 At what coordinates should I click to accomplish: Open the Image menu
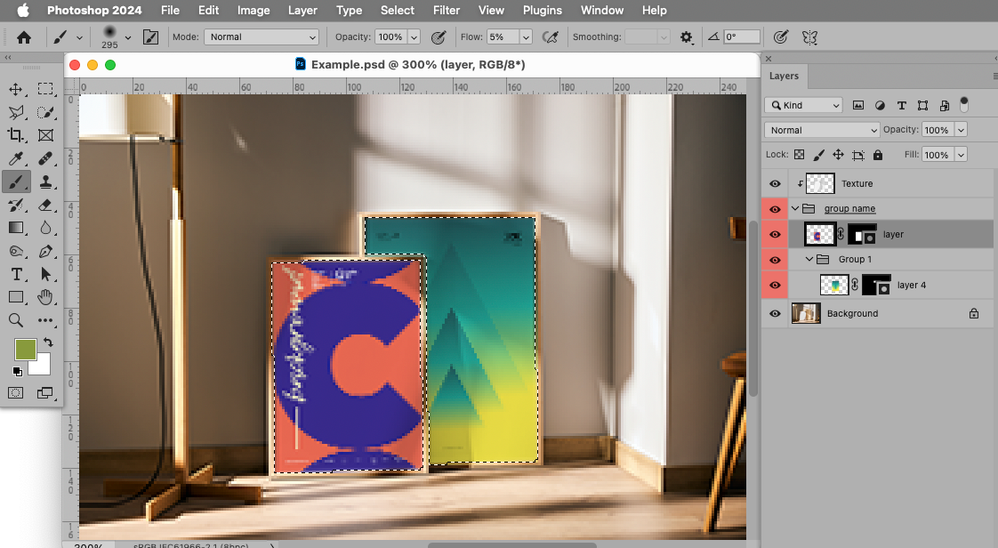click(x=253, y=10)
